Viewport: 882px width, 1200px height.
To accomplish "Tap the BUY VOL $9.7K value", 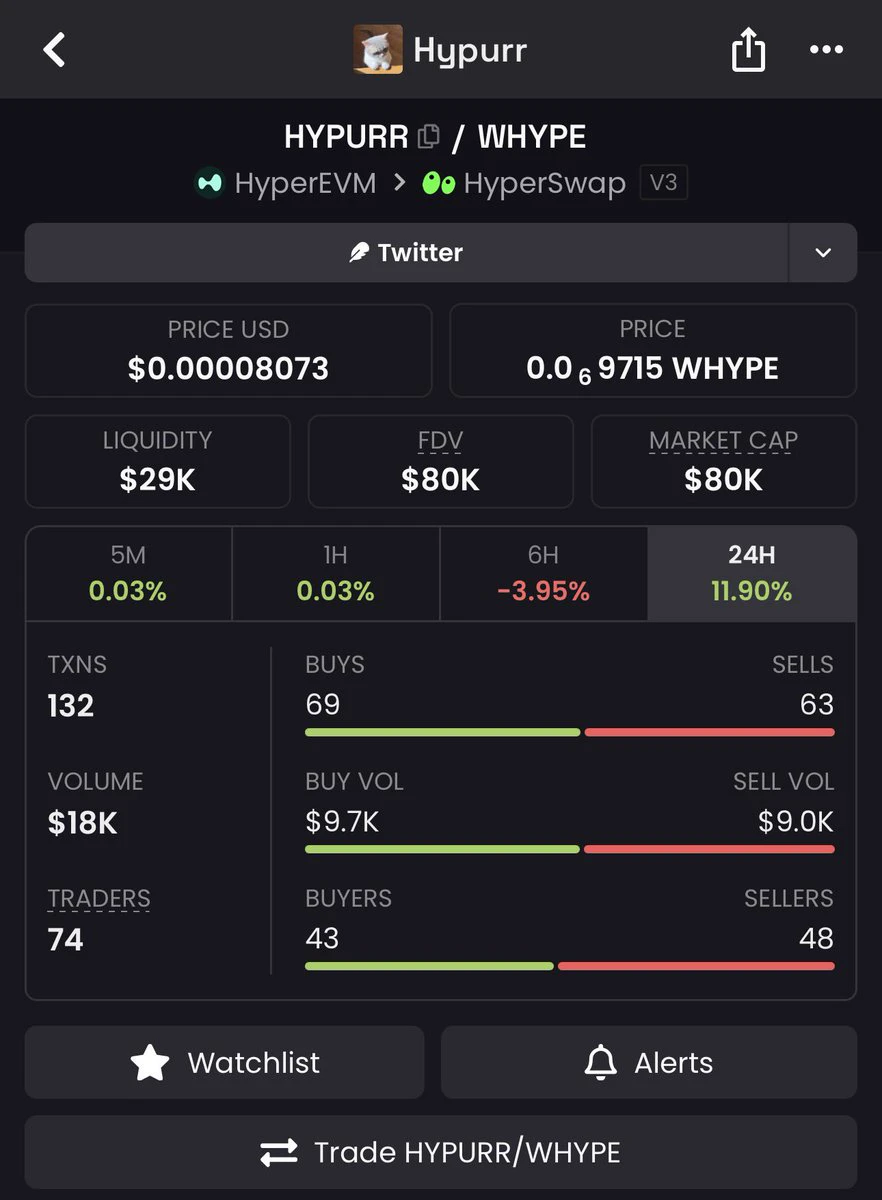I will click(342, 822).
